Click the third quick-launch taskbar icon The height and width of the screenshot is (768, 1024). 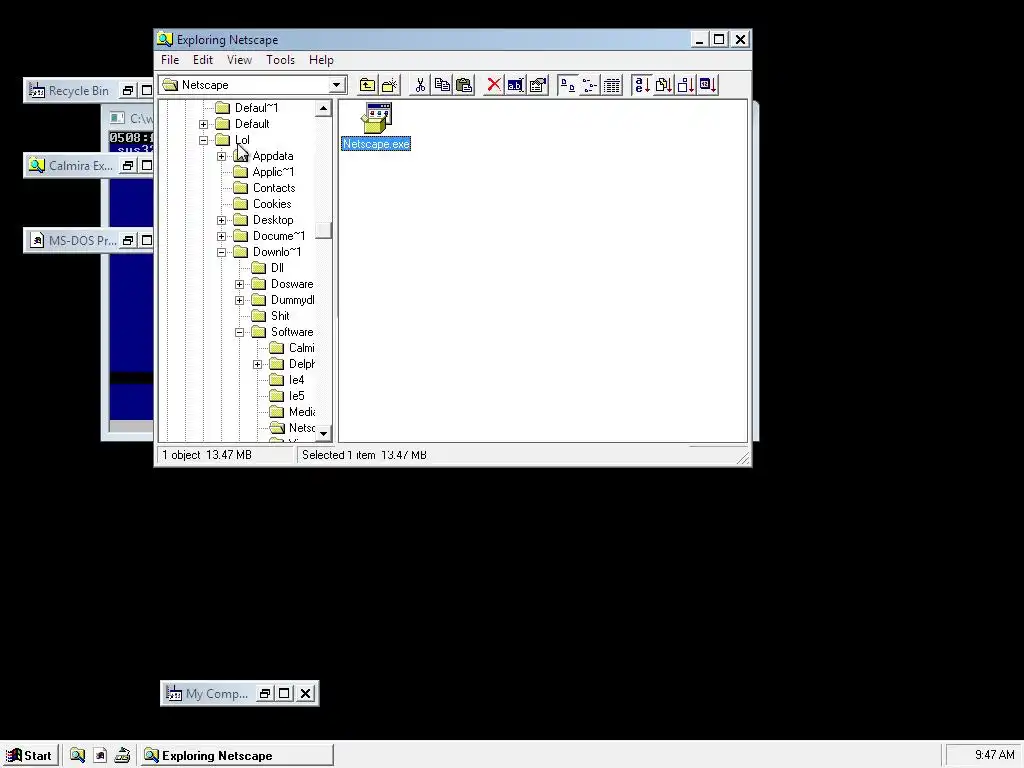(x=122, y=755)
